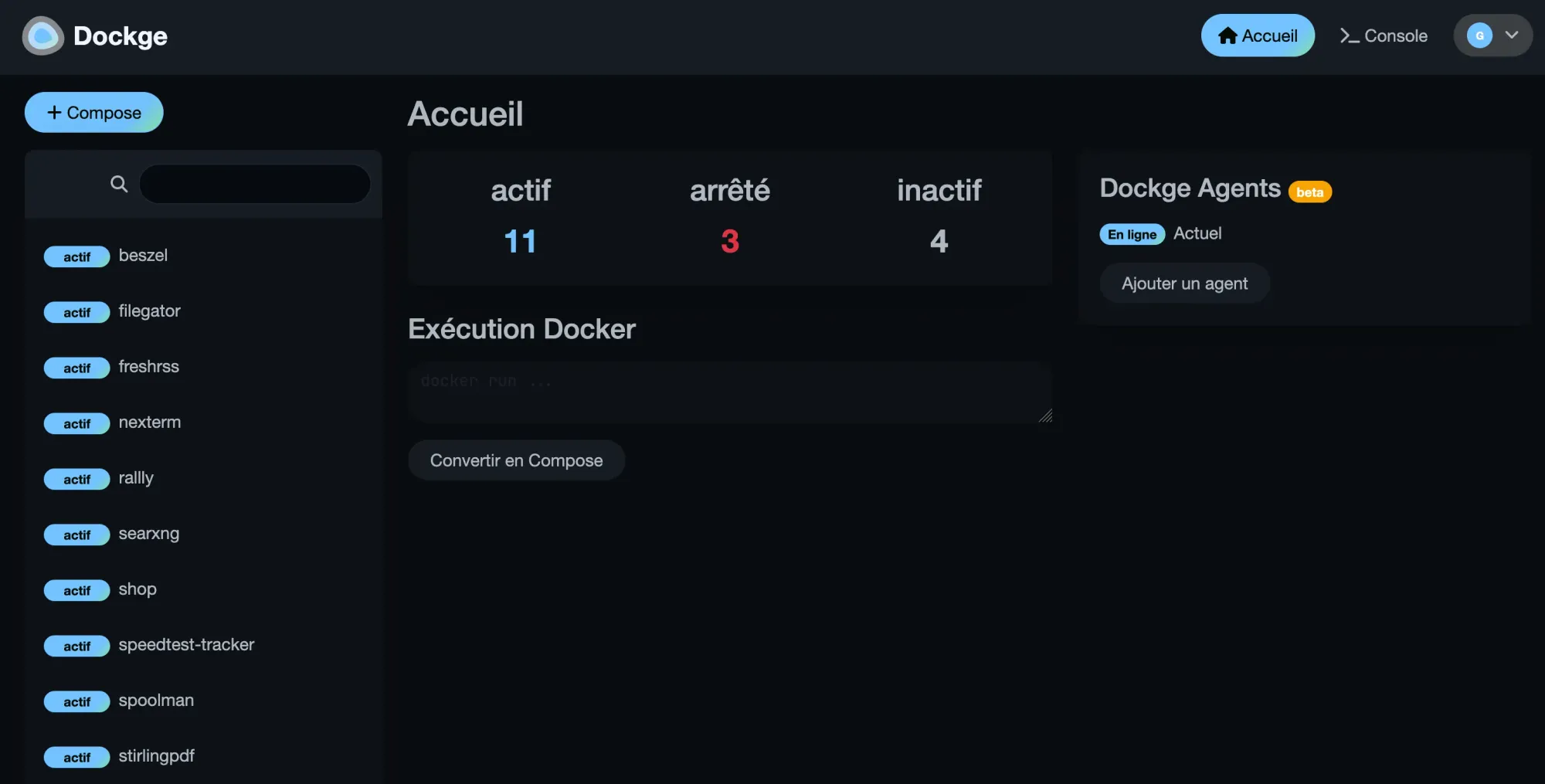
Task: Click the search magnifier icon
Action: click(x=119, y=184)
